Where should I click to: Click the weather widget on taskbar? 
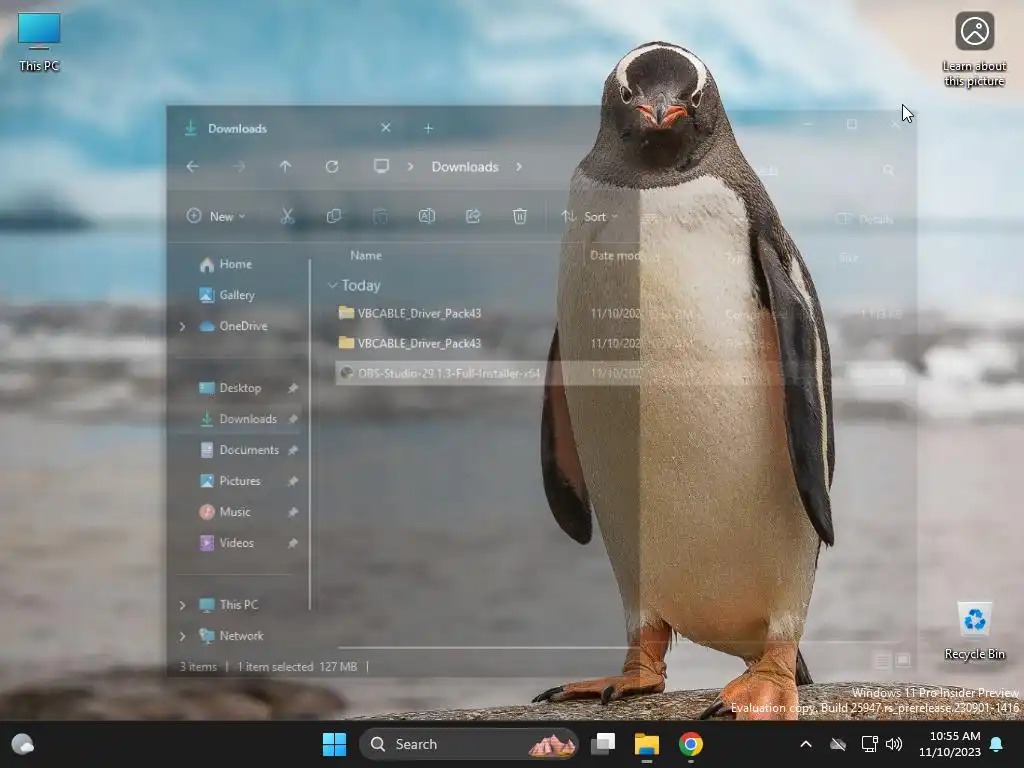[x=23, y=744]
